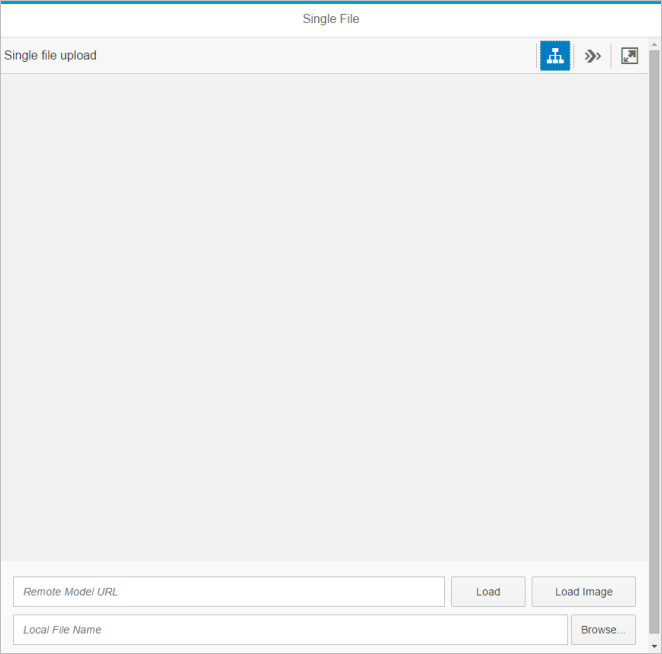The width and height of the screenshot is (662, 654).
Task: Click into the Local File Name field
Action: 290,630
